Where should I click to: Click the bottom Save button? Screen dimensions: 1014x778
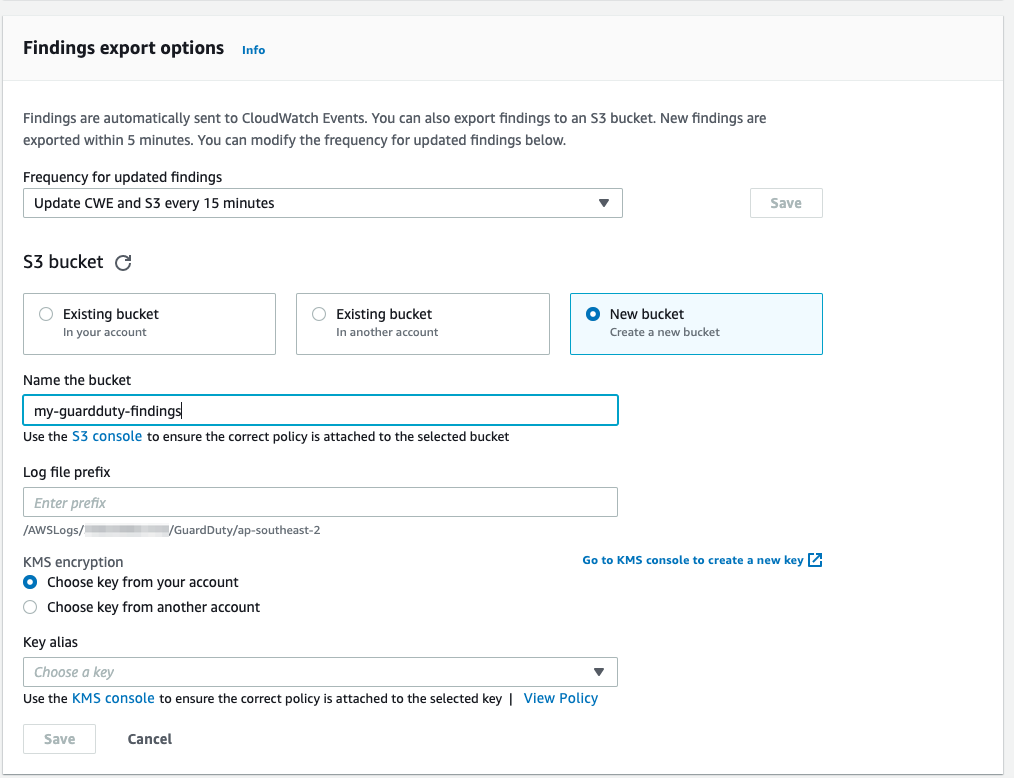pos(59,739)
